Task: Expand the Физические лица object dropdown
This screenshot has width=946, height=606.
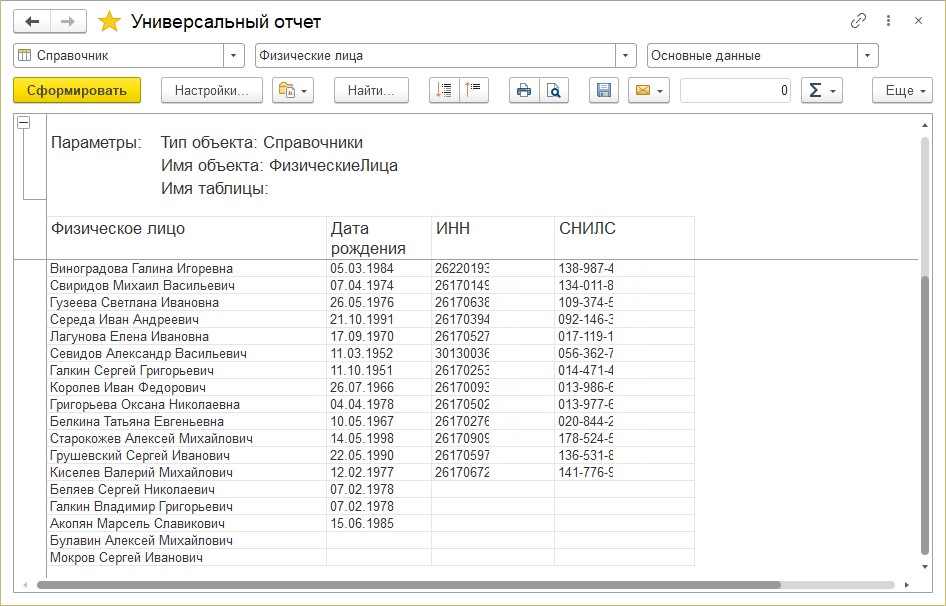Action: coord(626,56)
